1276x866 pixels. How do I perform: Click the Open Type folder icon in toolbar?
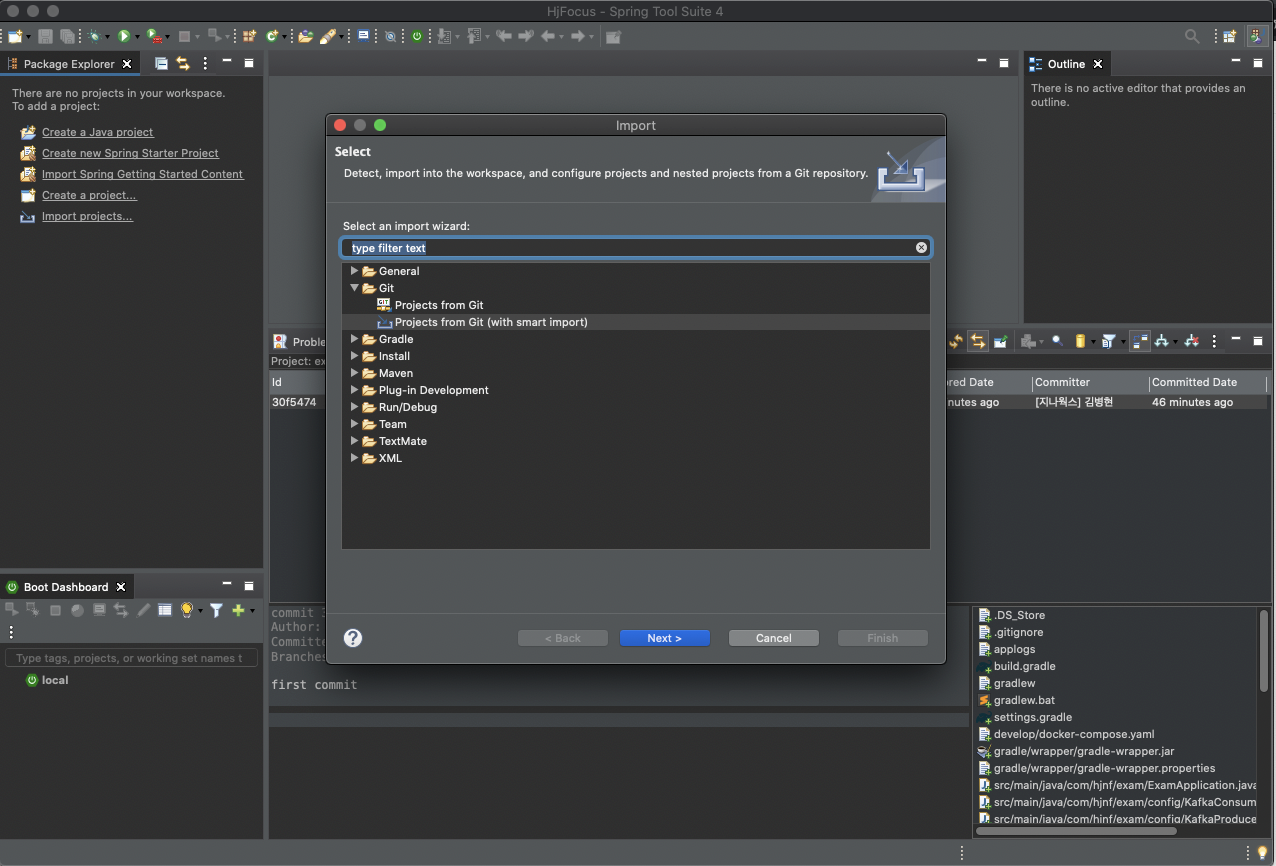(306, 36)
